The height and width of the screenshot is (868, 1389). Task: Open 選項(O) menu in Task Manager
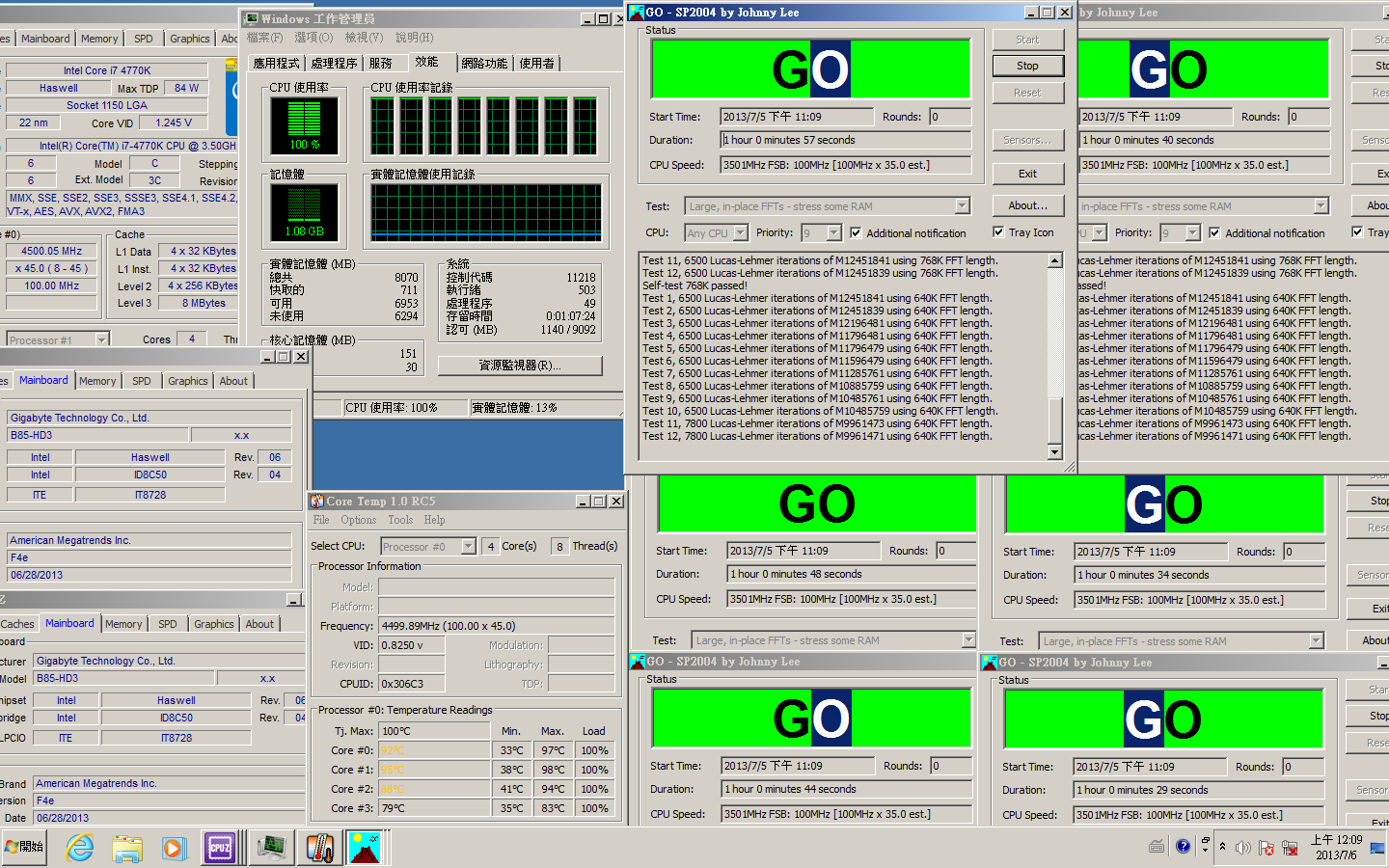(313, 38)
